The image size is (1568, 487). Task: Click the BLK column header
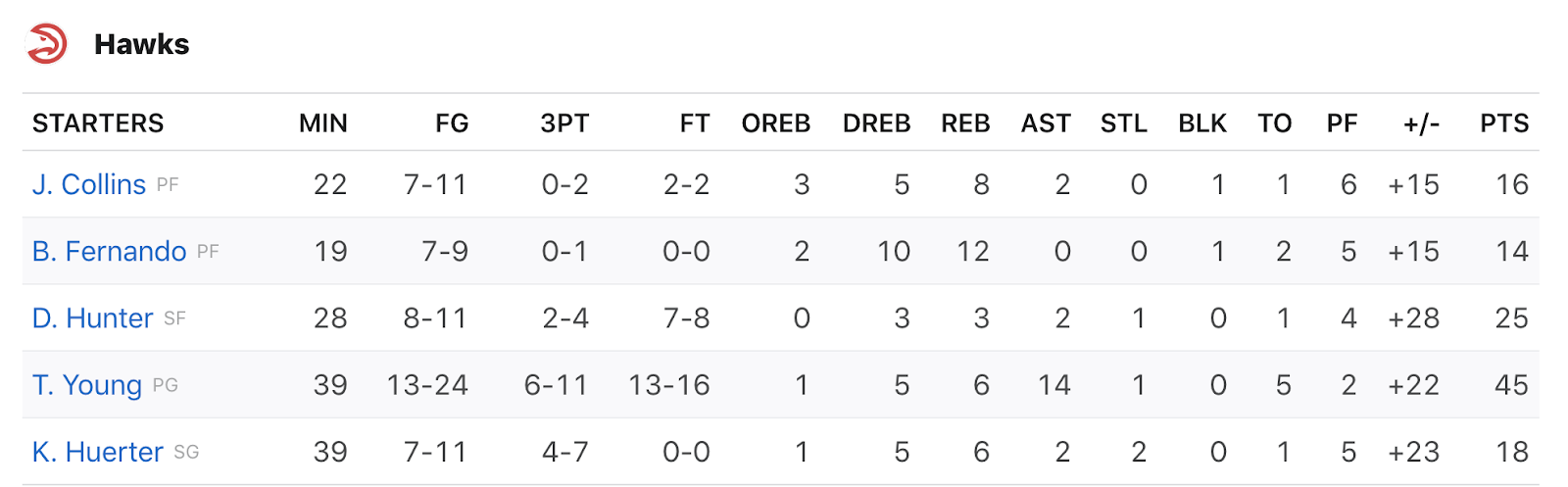pyautogui.click(x=1202, y=123)
